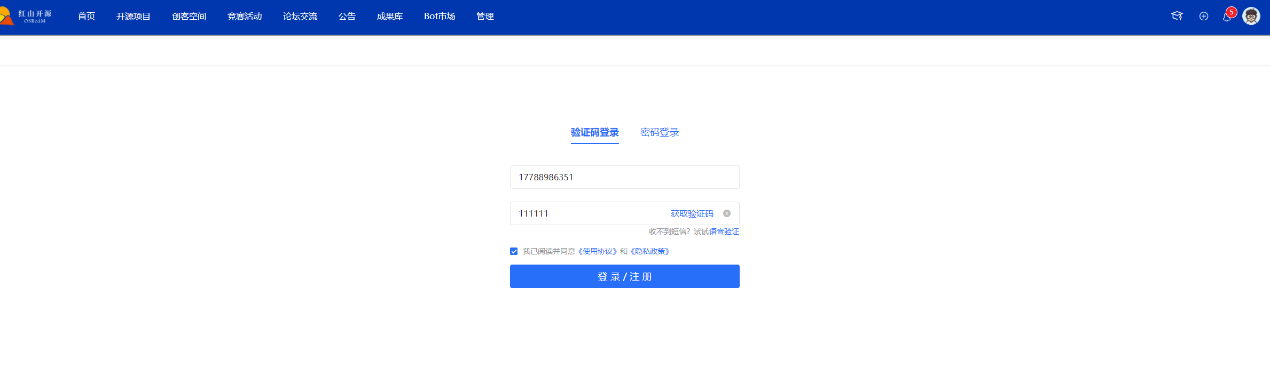Open Bot市场 in the navigation bar

pos(439,16)
